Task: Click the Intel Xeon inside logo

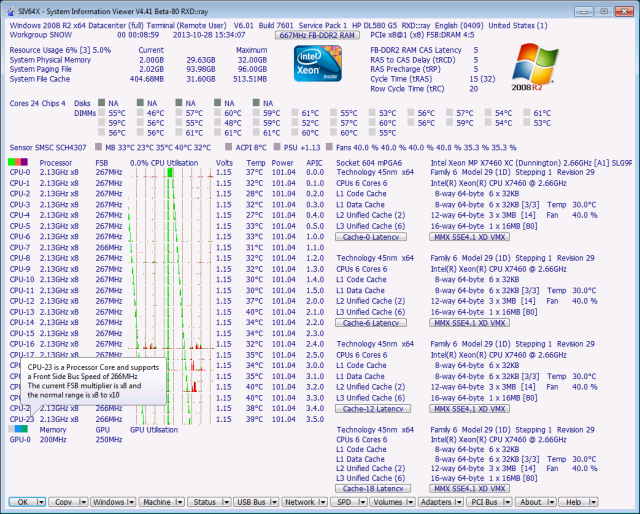Action: 318,64
